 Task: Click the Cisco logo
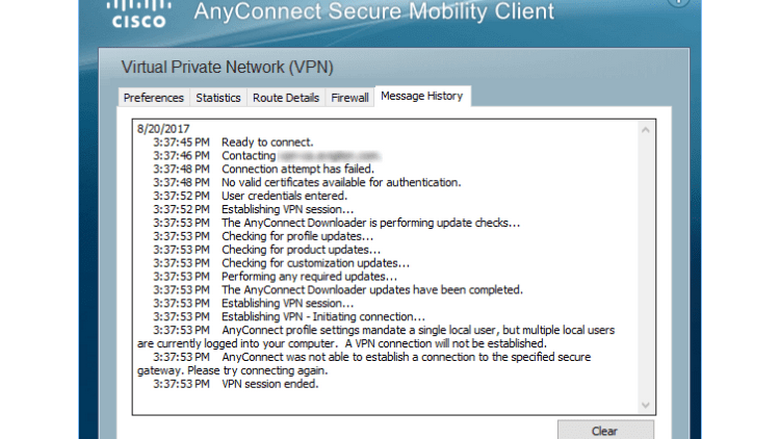click(x=138, y=14)
